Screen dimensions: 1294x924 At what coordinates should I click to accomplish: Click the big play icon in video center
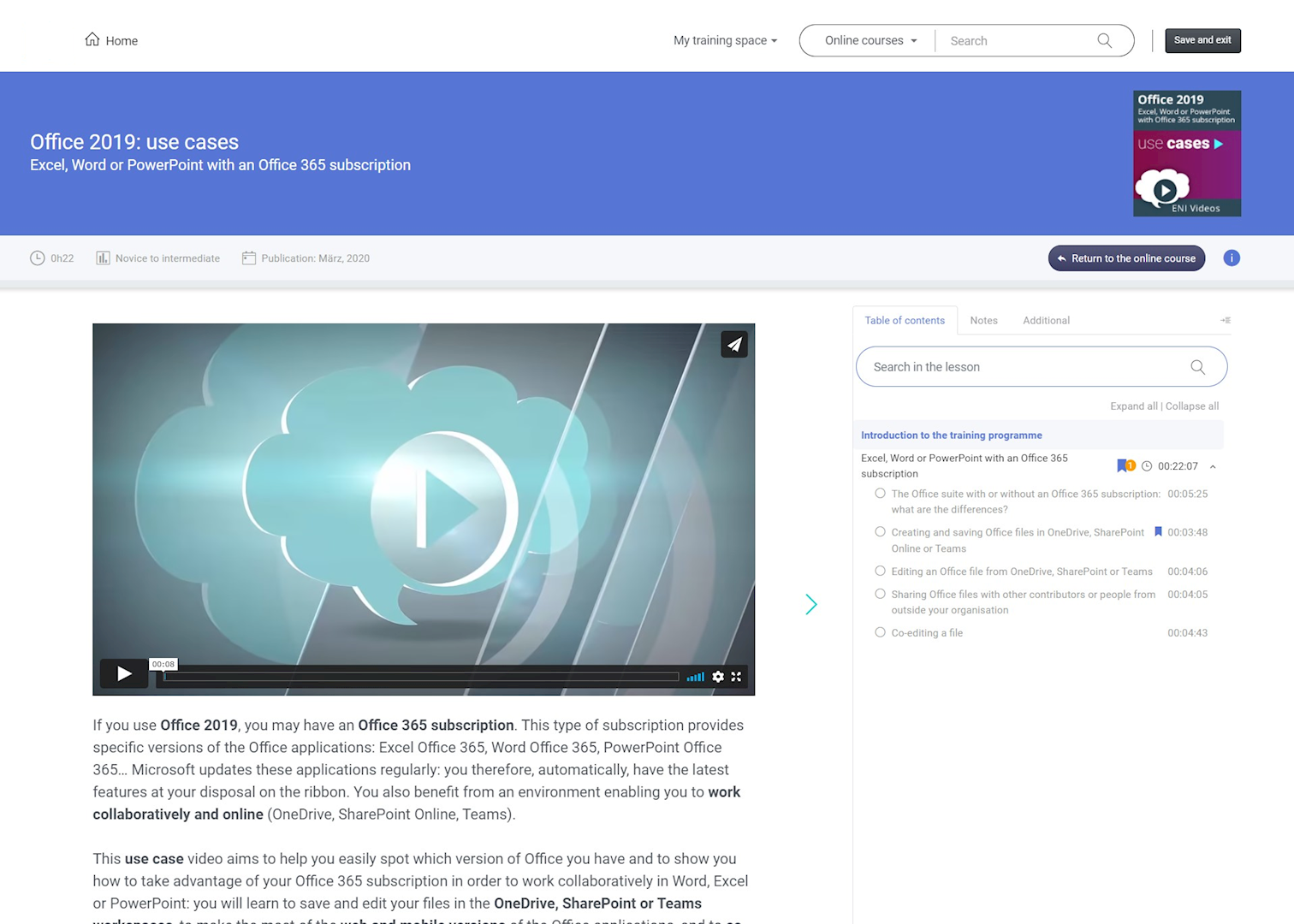(444, 508)
